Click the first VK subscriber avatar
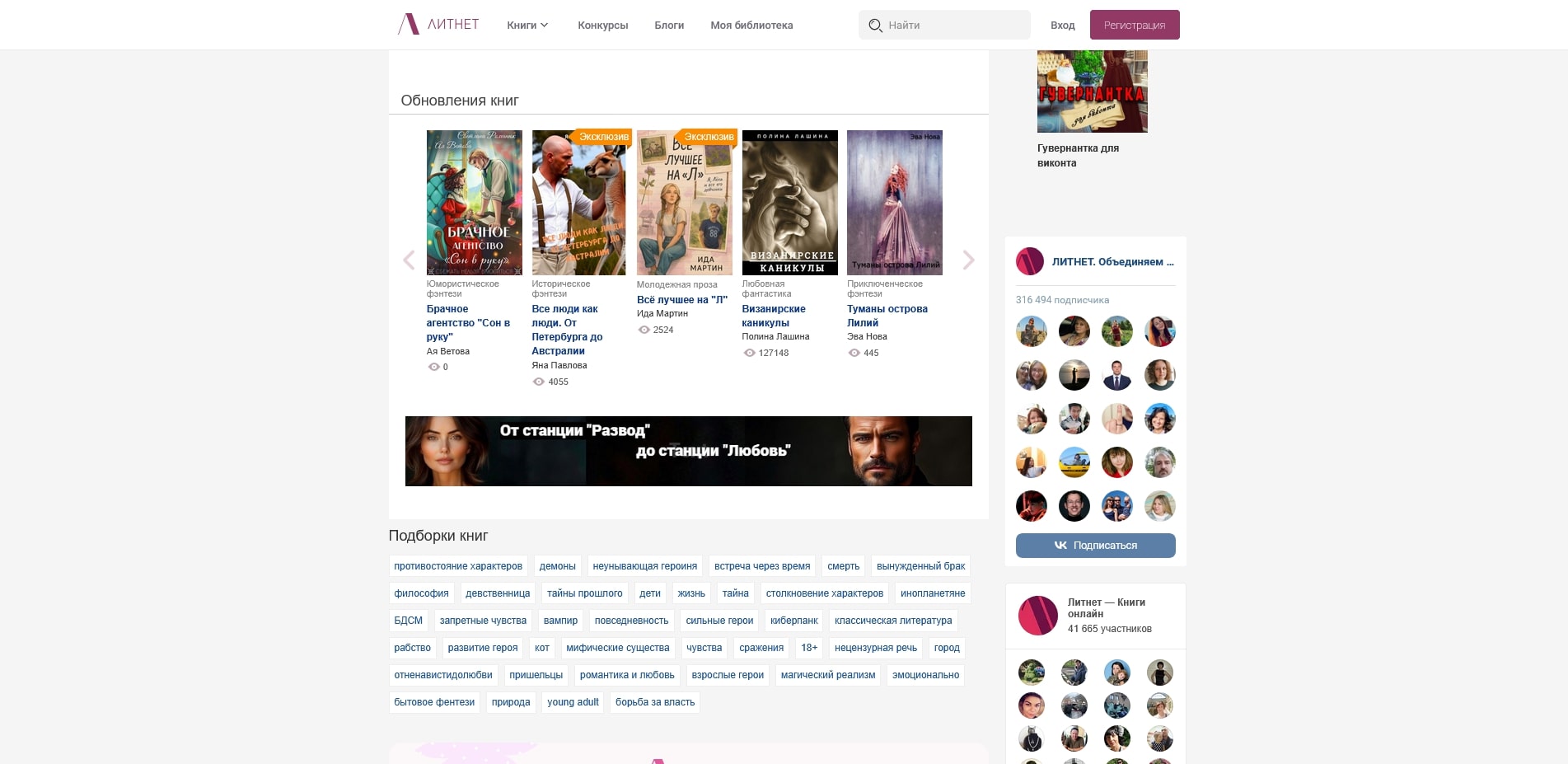The image size is (1568, 764). [x=1031, y=331]
